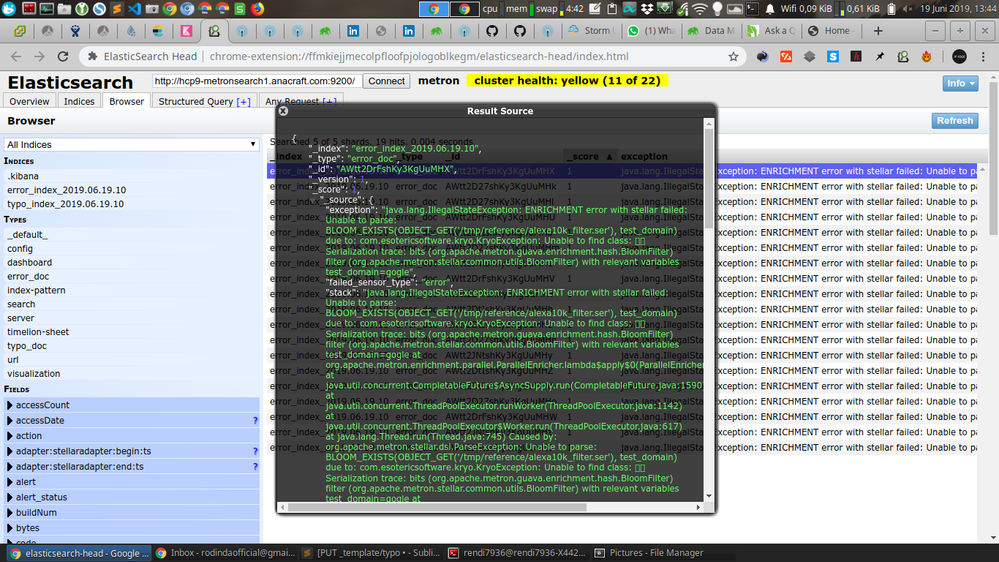This screenshot has height=562, width=999.
Task: Close the Result Source dialog
Action: tap(284, 111)
